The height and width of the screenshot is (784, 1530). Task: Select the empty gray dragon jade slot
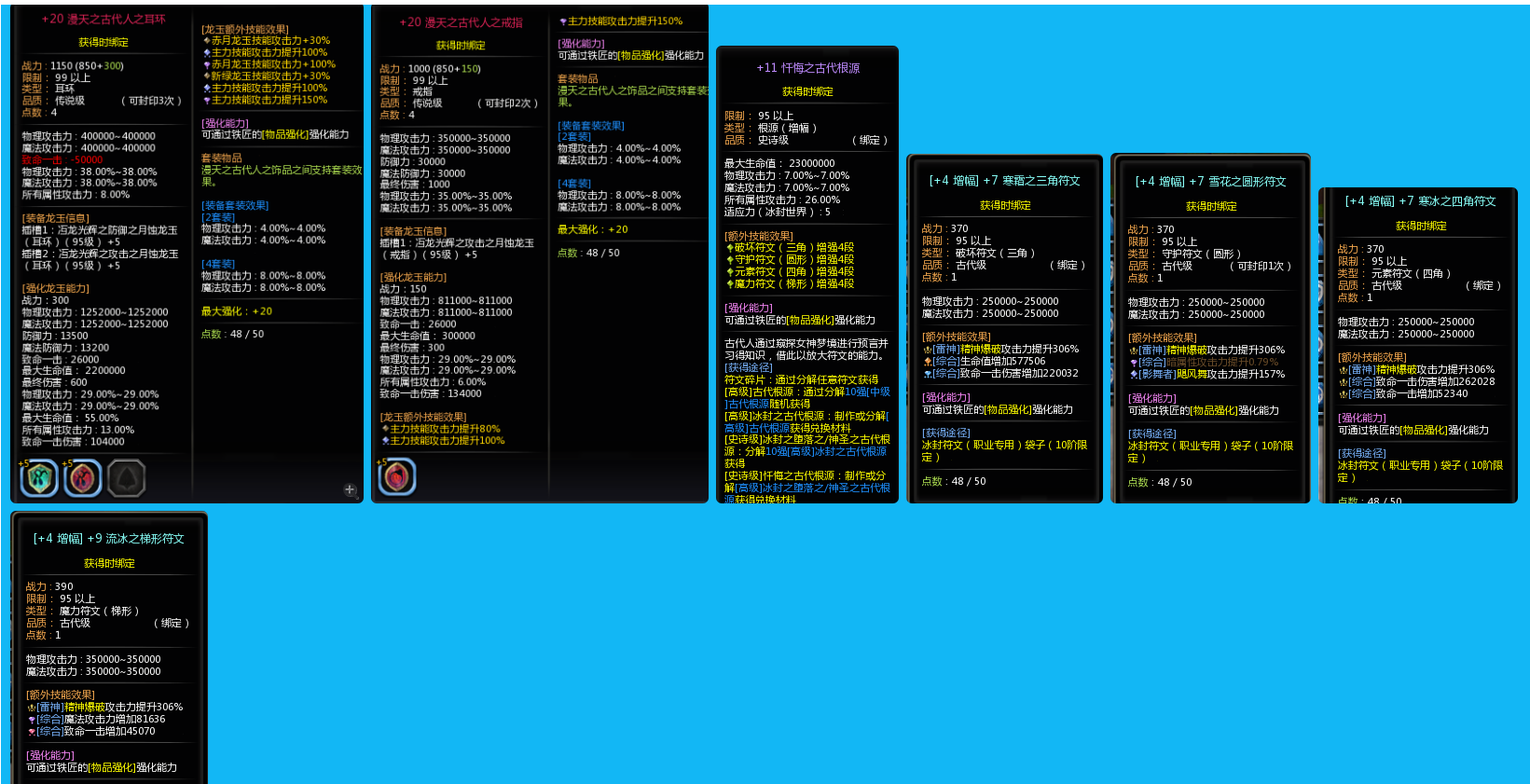(126, 478)
